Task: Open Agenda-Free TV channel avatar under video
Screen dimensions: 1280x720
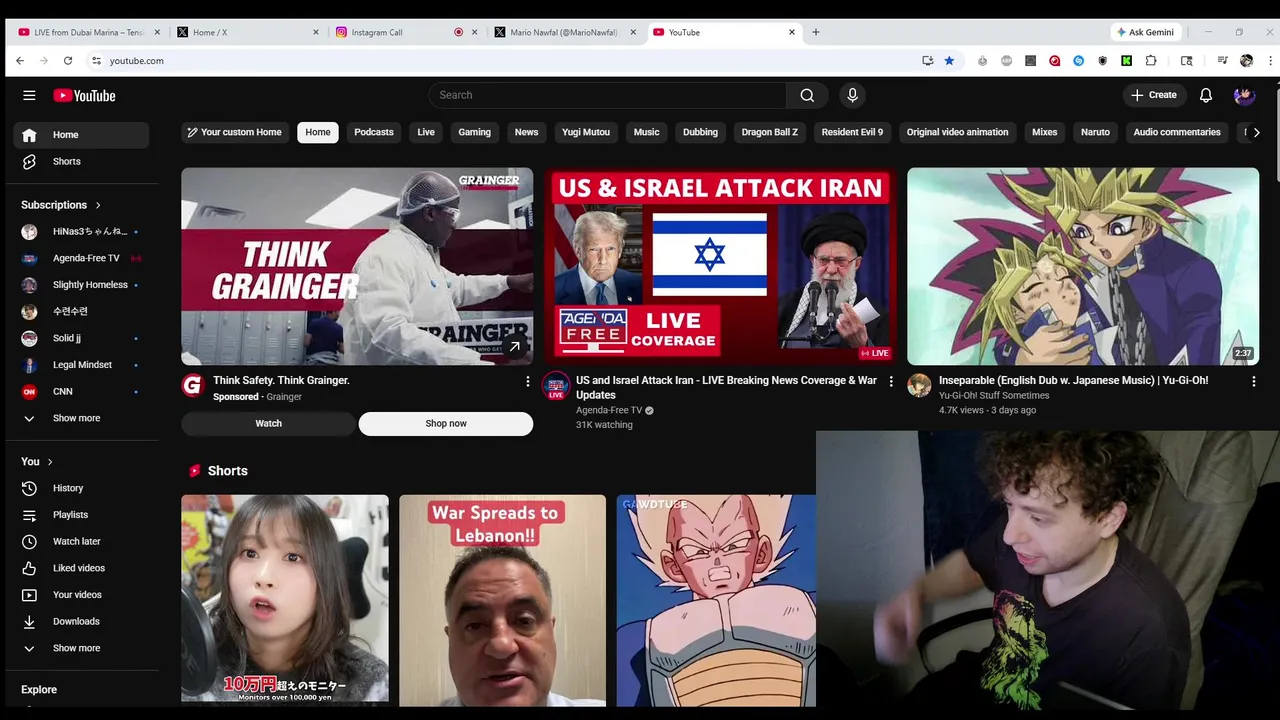Action: coord(556,386)
